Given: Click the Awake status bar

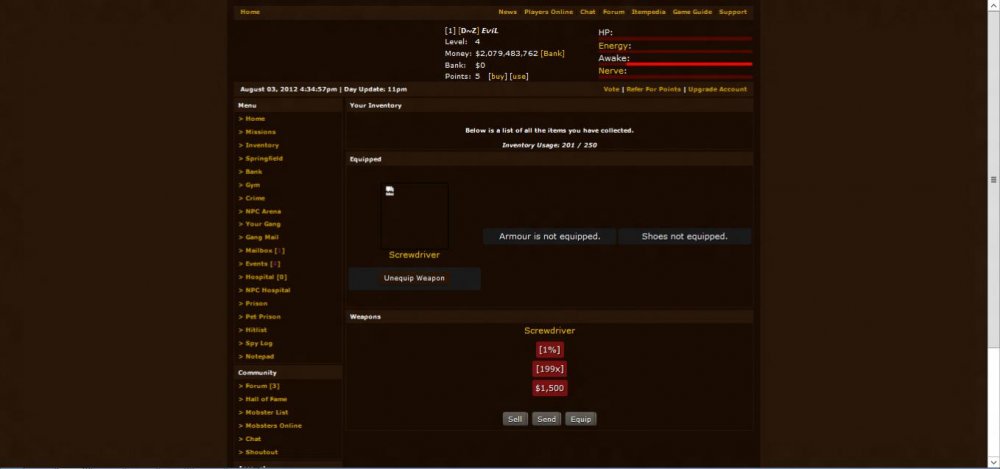Looking at the screenshot, I should click(x=690, y=63).
